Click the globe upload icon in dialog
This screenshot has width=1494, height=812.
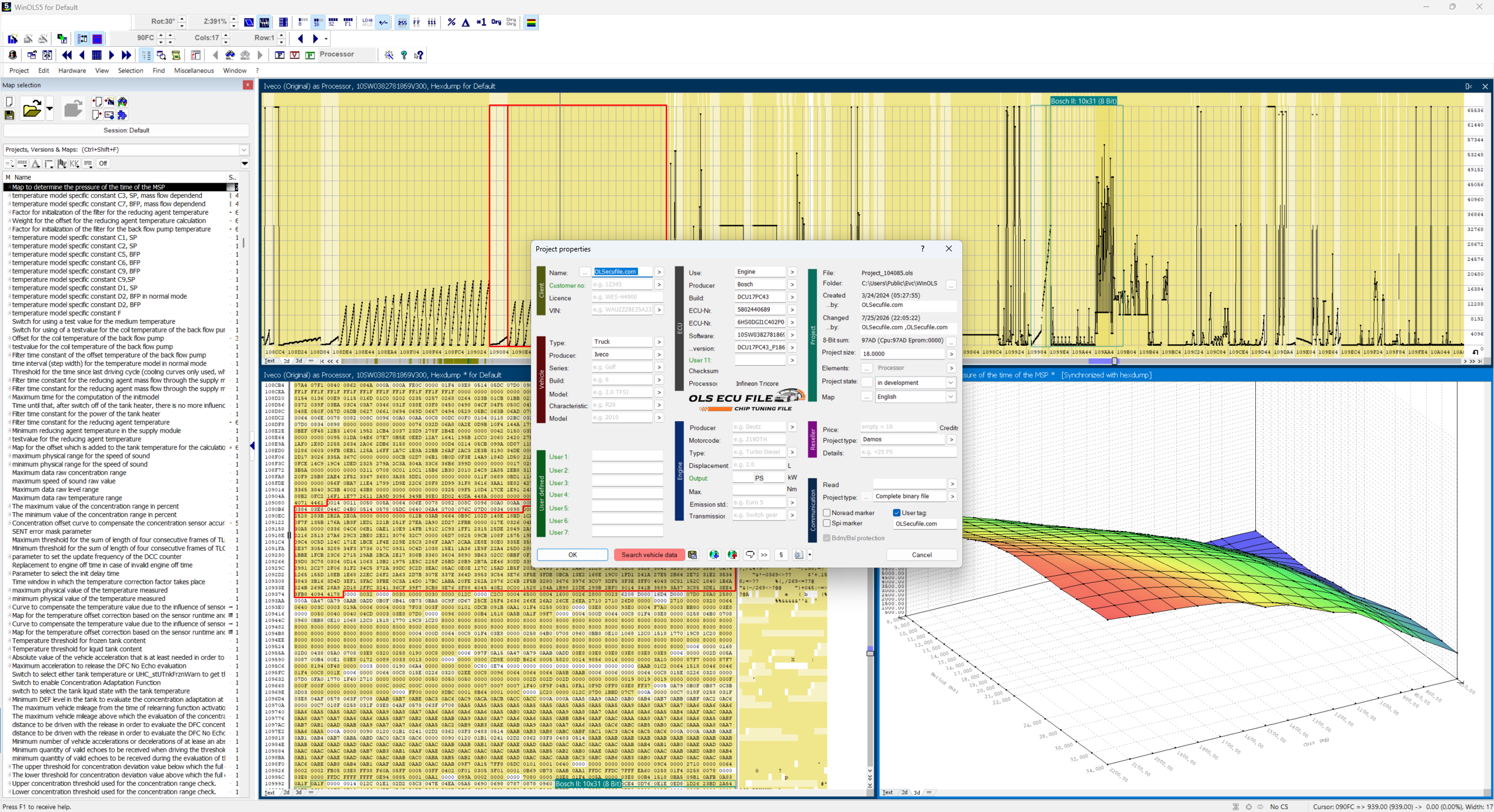coord(732,555)
